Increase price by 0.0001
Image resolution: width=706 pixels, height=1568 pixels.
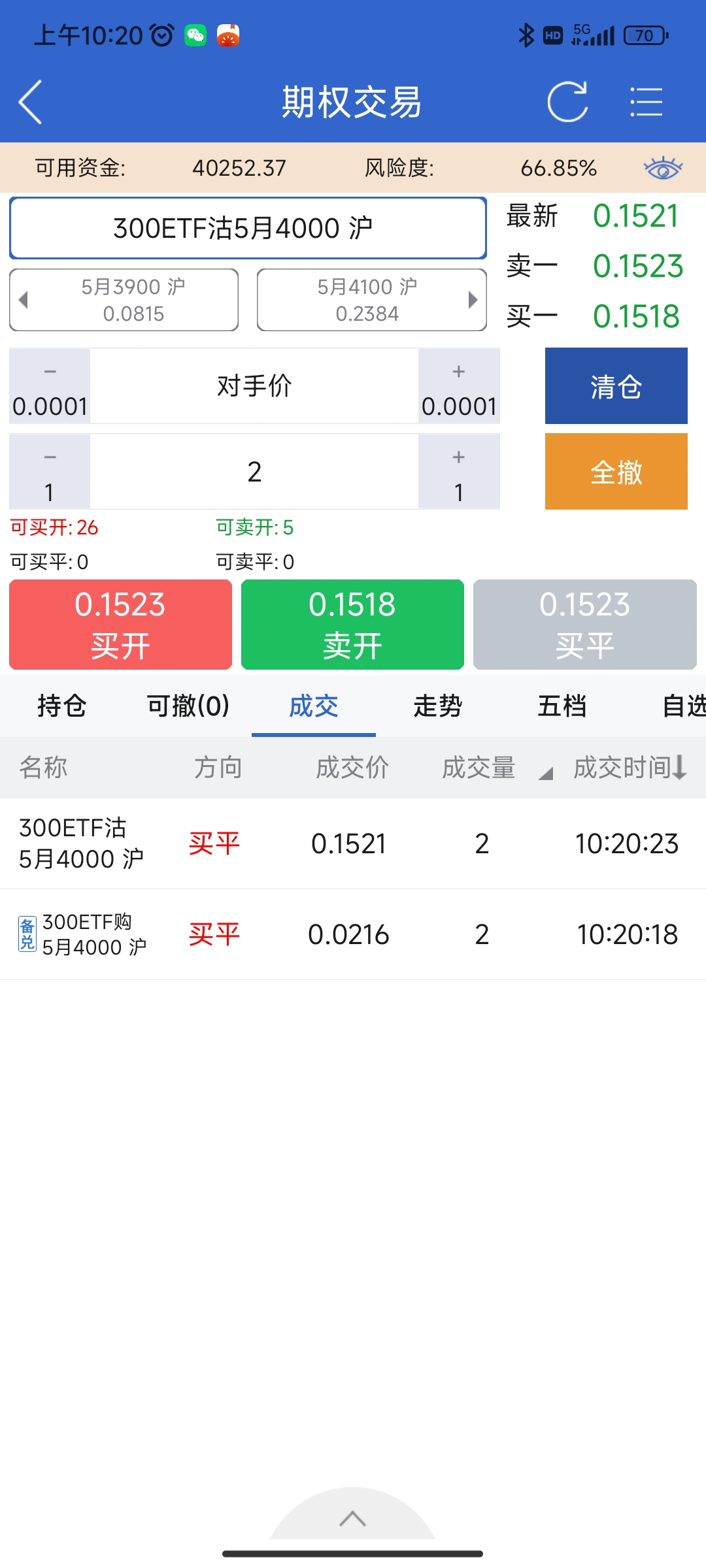tap(459, 386)
